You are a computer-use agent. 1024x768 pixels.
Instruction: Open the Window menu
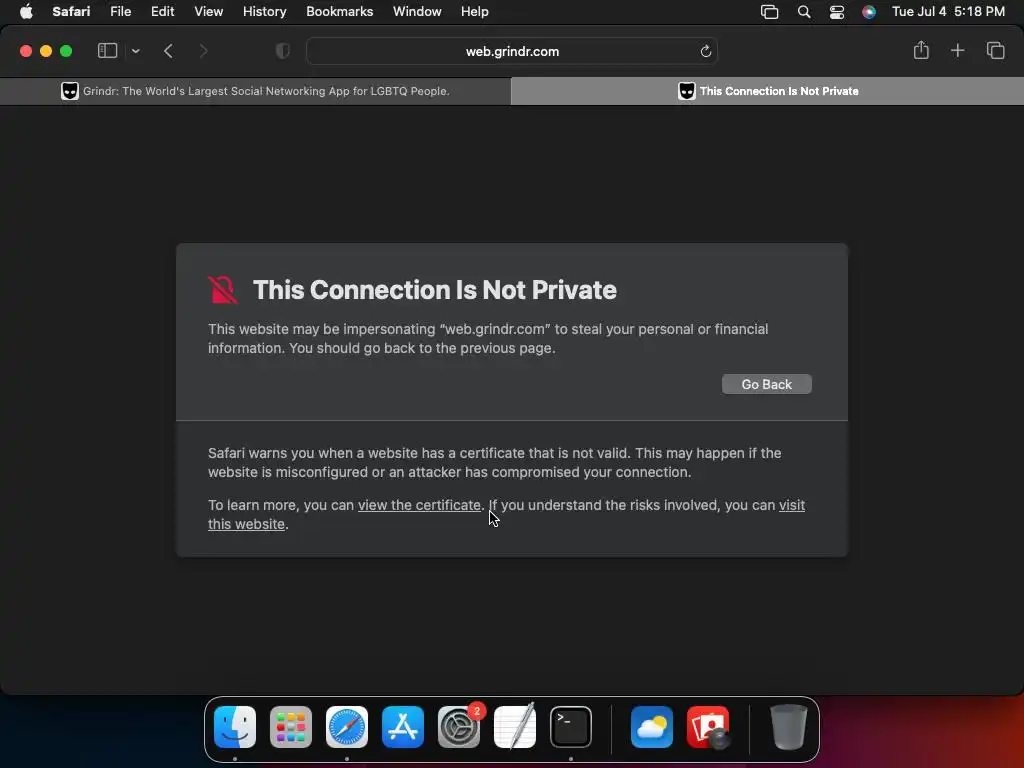click(x=417, y=12)
